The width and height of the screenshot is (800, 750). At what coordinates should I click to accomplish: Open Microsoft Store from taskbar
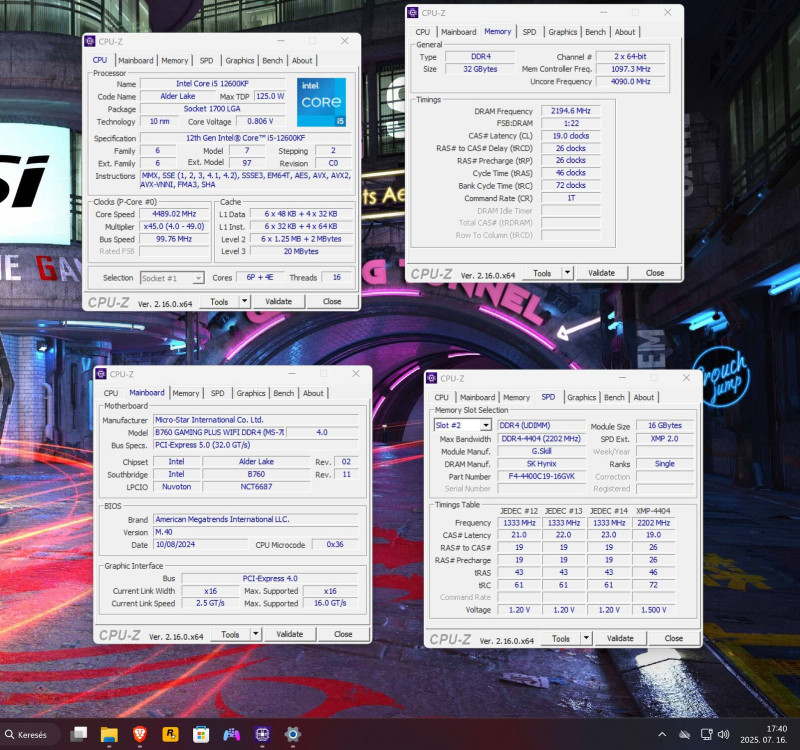(x=201, y=734)
